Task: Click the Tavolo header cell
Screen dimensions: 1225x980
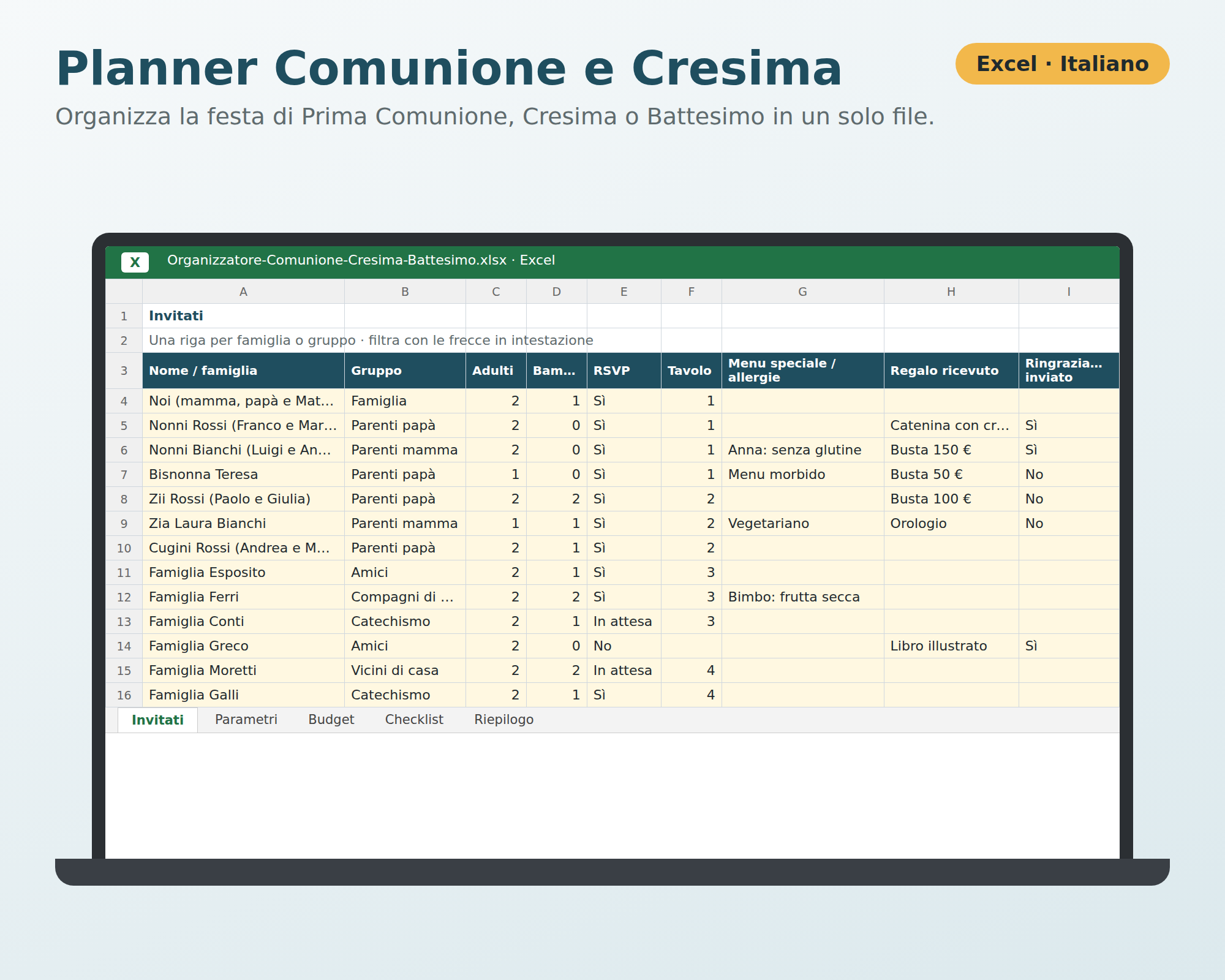Action: click(692, 371)
